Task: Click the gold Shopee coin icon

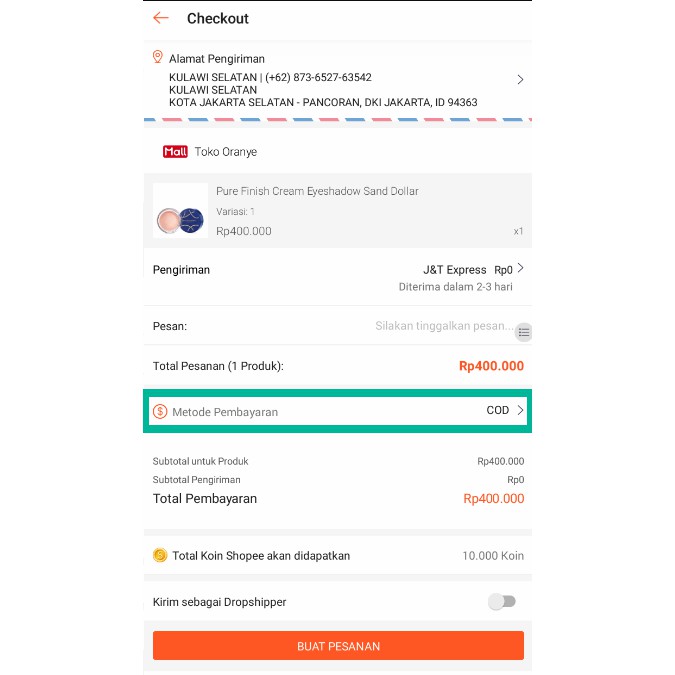Action: tap(160, 555)
